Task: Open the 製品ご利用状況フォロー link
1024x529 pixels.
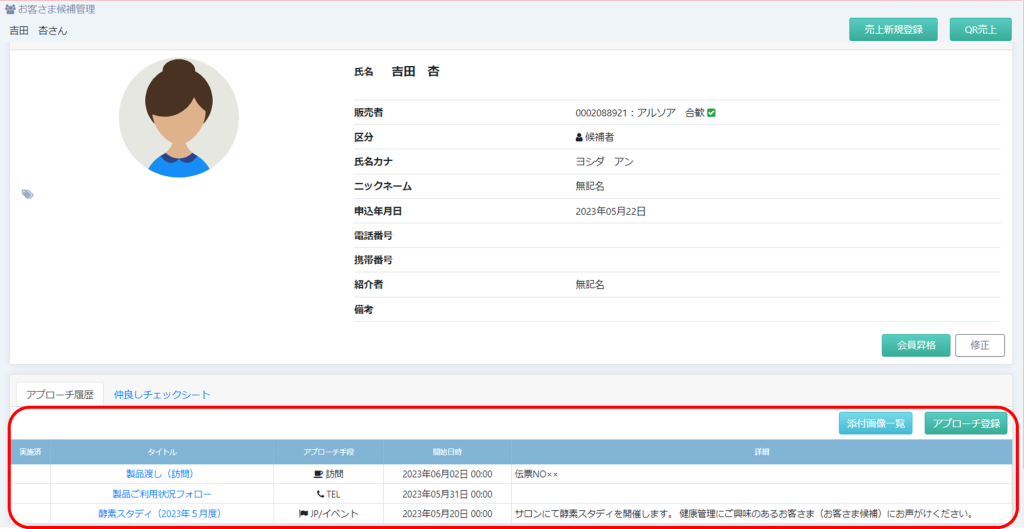Action: (161, 494)
